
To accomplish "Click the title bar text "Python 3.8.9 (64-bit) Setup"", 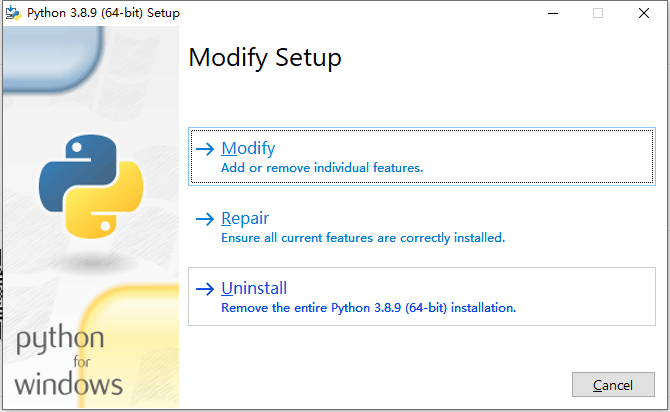I will tap(103, 13).
